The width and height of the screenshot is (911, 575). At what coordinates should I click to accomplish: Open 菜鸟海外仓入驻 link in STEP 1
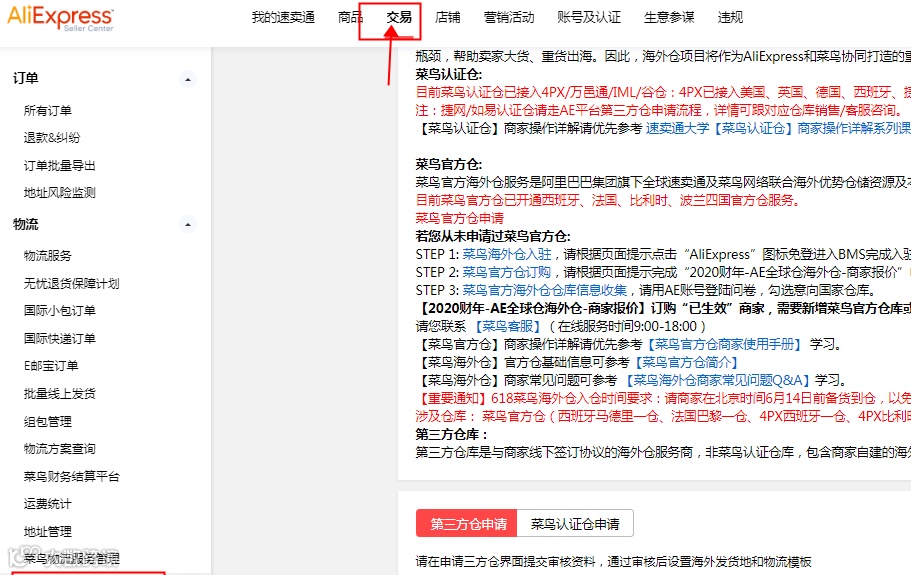[x=507, y=254]
